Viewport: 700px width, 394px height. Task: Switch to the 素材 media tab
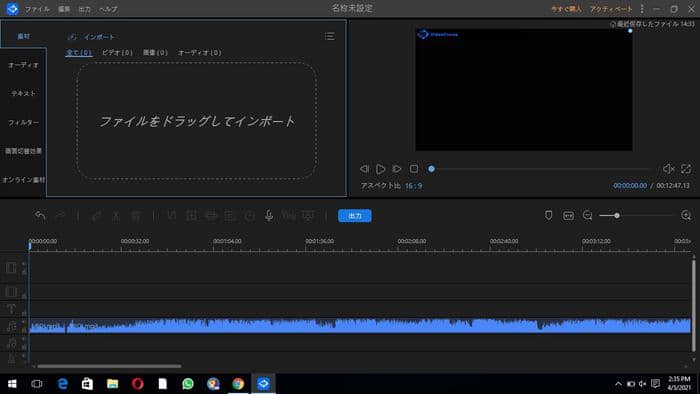[24, 36]
